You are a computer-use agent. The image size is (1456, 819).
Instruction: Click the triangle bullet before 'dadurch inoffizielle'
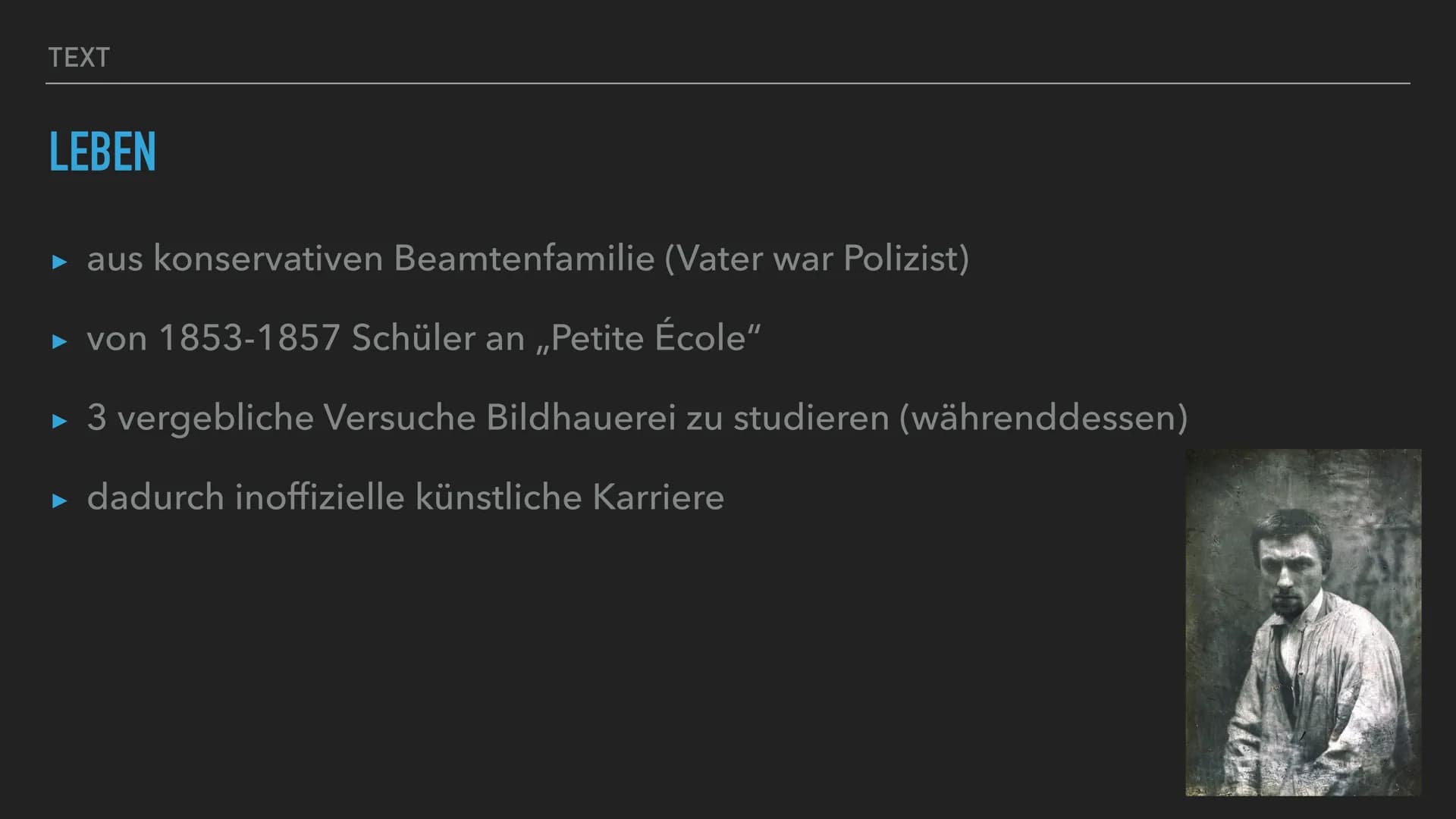[x=59, y=500]
